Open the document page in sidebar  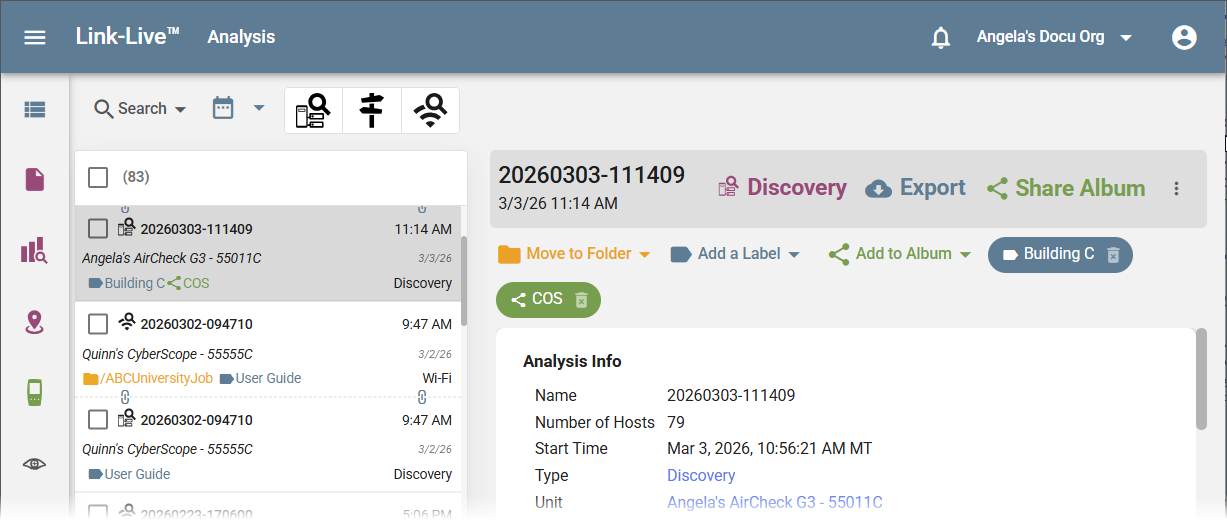point(35,179)
